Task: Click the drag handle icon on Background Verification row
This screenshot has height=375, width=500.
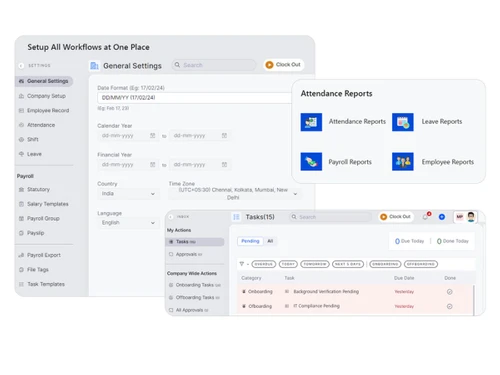Action: pos(287,292)
